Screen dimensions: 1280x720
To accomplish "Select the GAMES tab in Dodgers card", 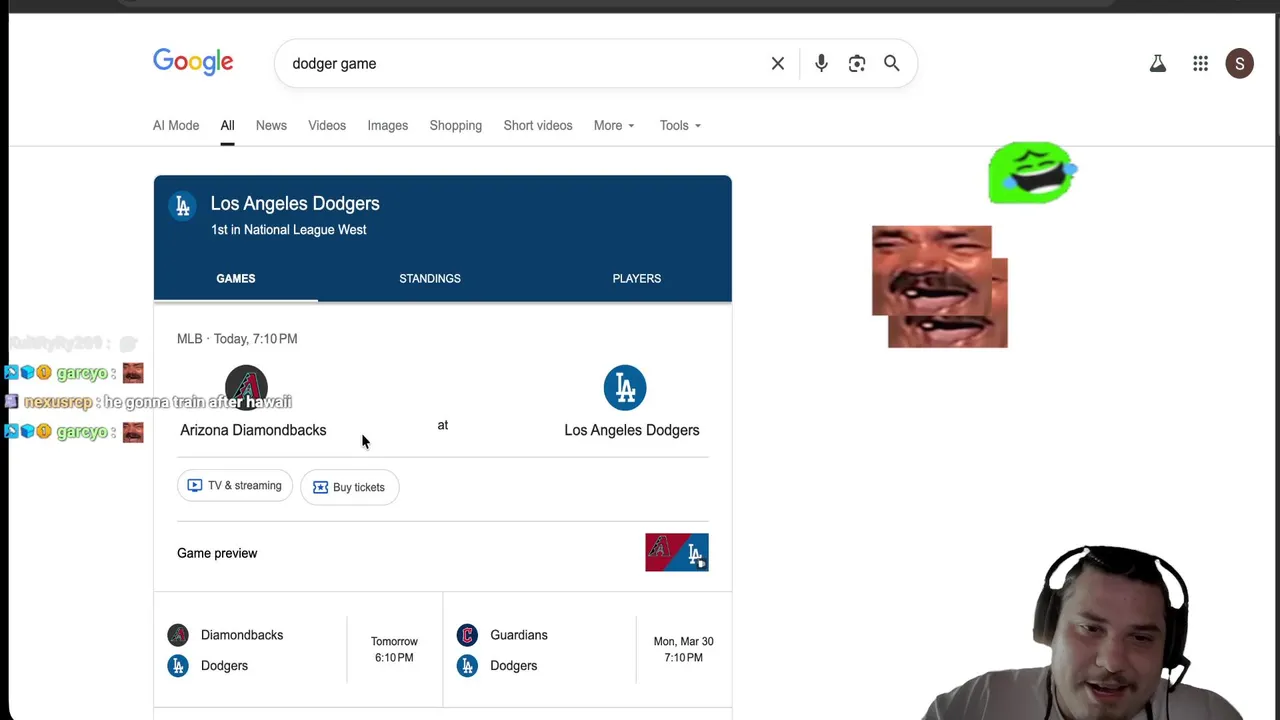I will 236,278.
